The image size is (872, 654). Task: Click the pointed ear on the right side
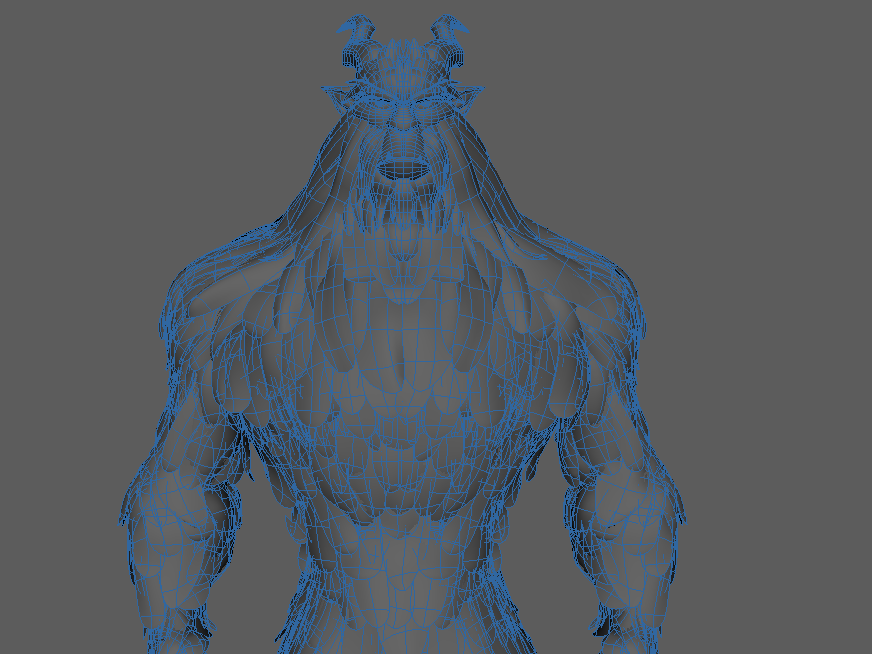pyautogui.click(x=468, y=93)
